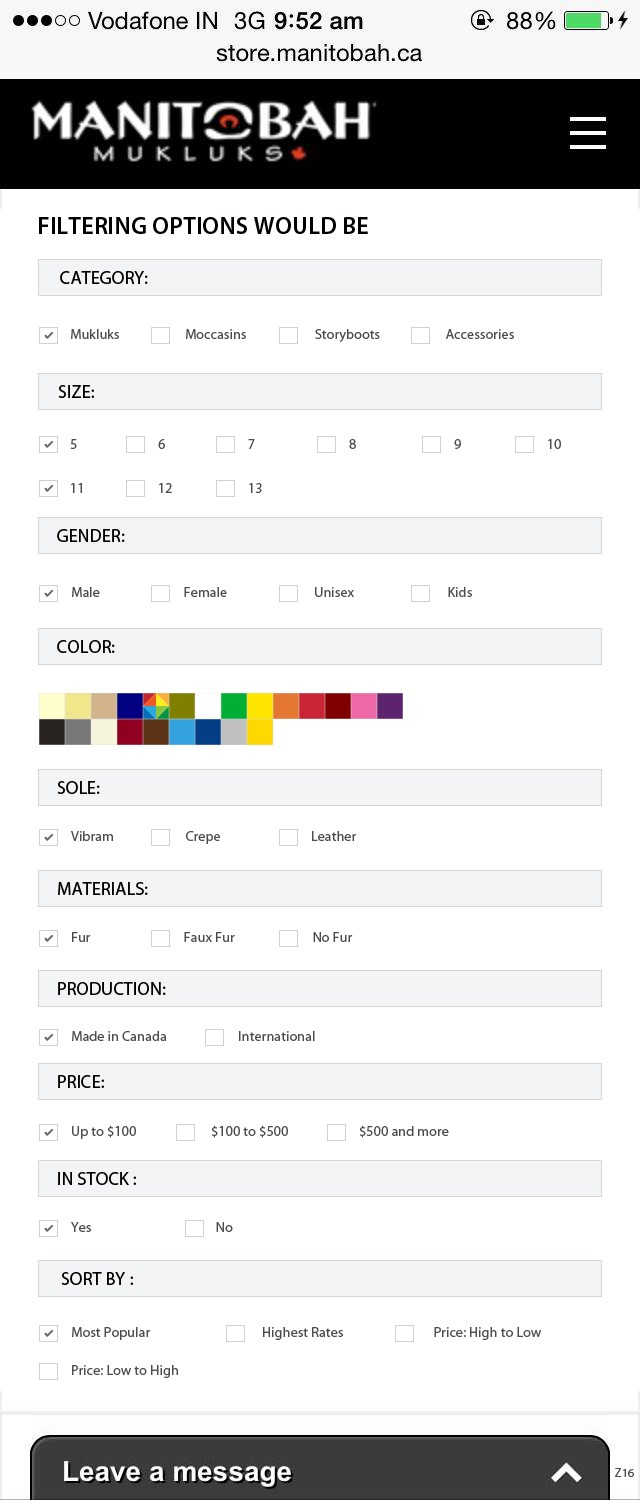Select the purple color swatch
The width and height of the screenshot is (640, 1500).
(390, 706)
